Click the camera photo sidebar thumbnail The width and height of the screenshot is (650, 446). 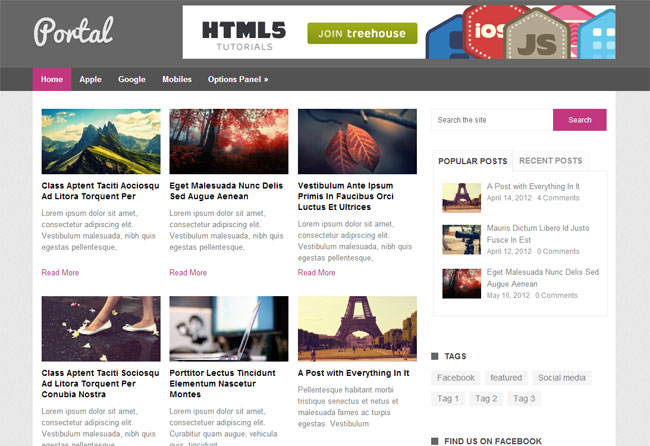click(x=461, y=240)
